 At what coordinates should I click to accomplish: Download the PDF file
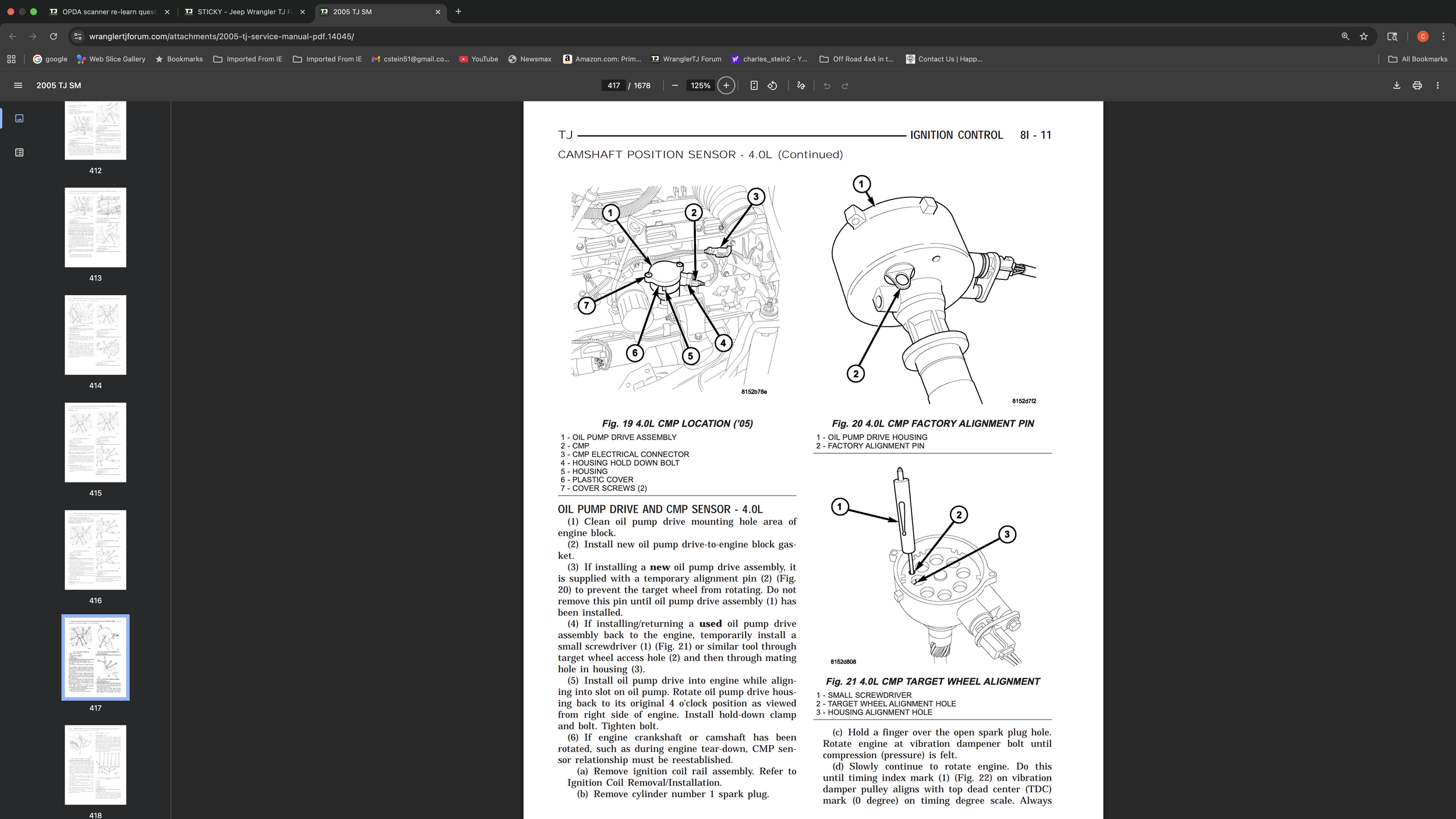click(1397, 86)
